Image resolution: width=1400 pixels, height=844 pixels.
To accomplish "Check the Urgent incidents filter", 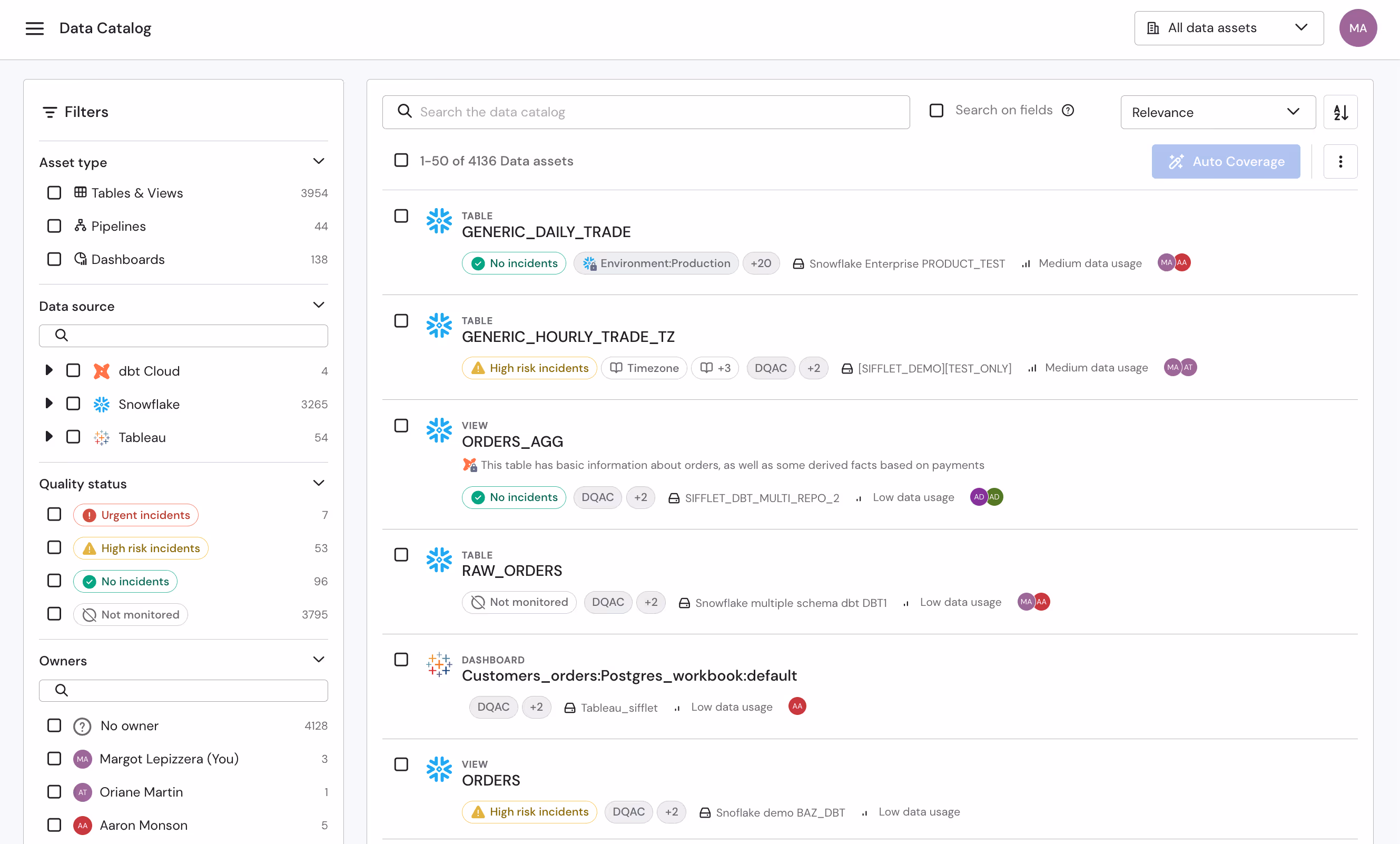I will 55,514.
